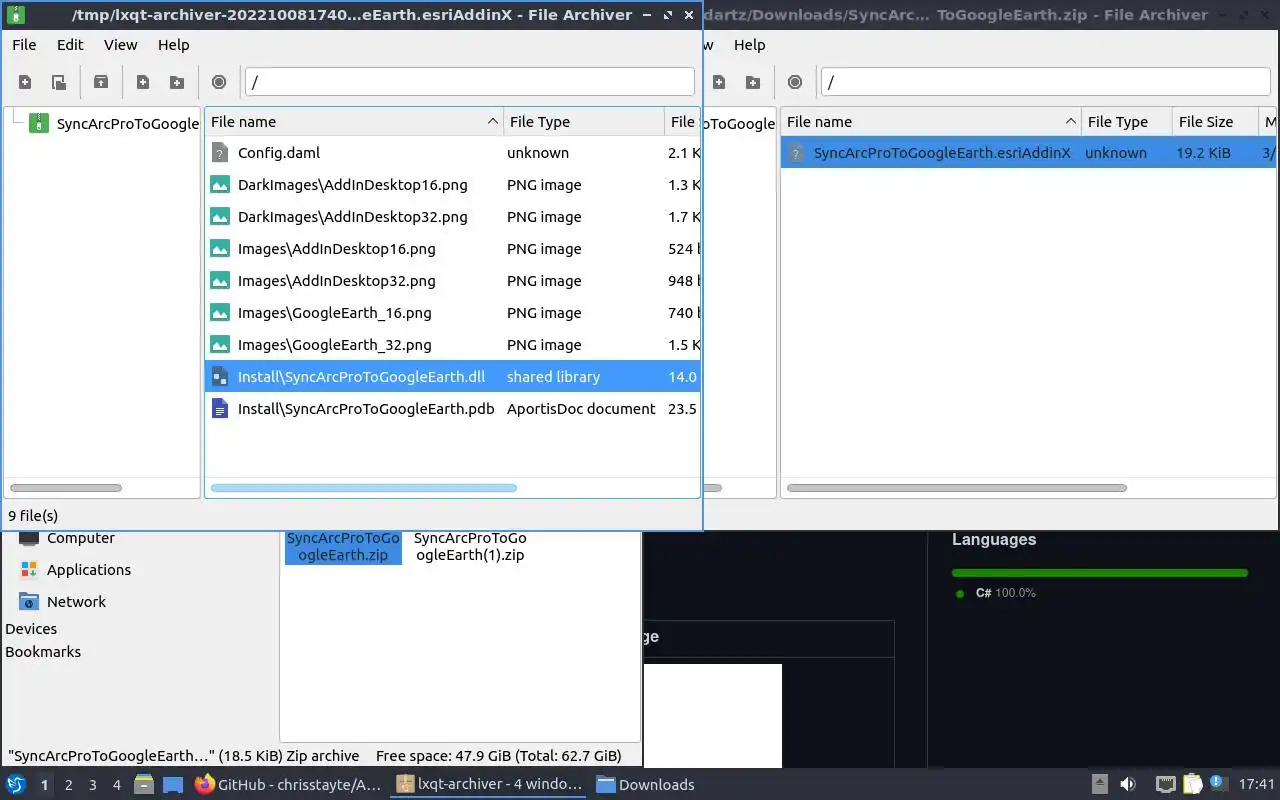Click horizontal scrollbar in .zip window file list
Screen dimensions: 1280x800
957,488
